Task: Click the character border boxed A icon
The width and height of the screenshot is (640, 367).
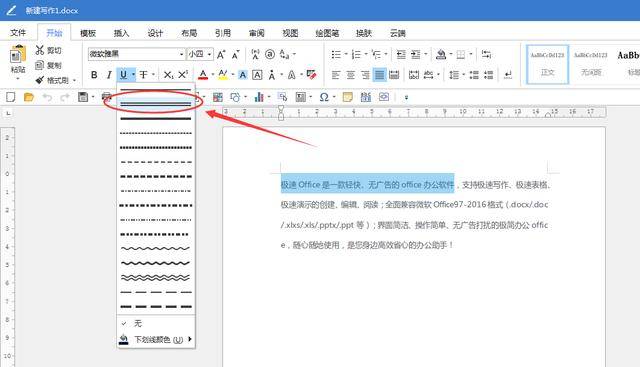Action: [257, 75]
